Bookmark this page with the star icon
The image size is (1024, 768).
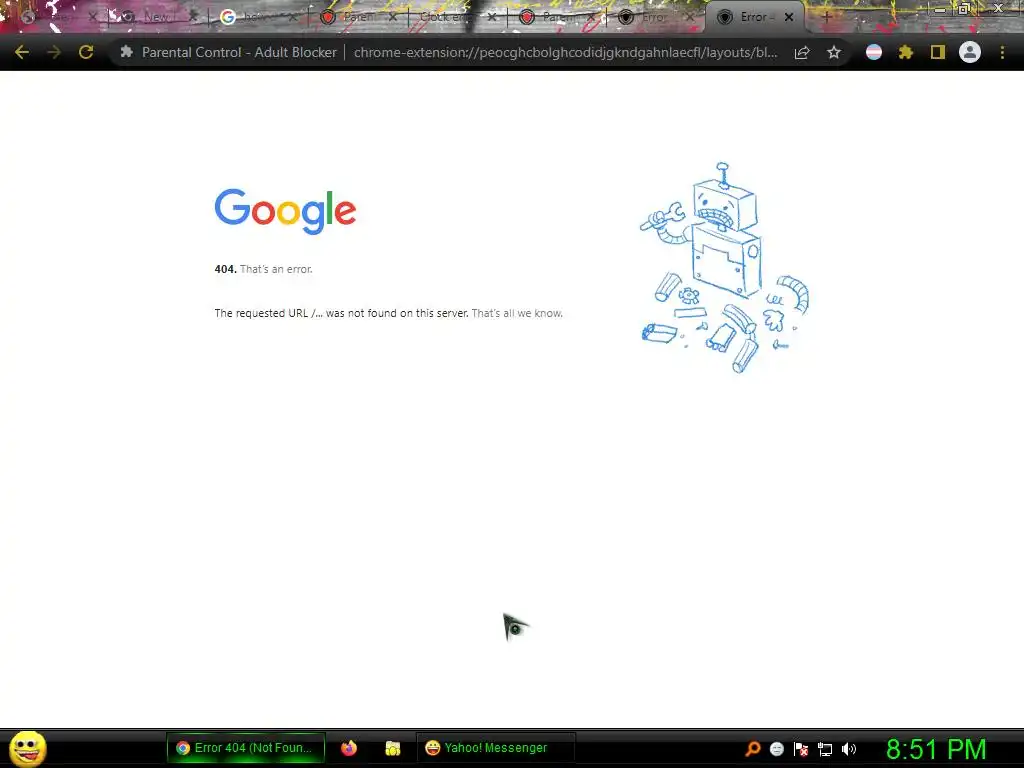[x=834, y=52]
